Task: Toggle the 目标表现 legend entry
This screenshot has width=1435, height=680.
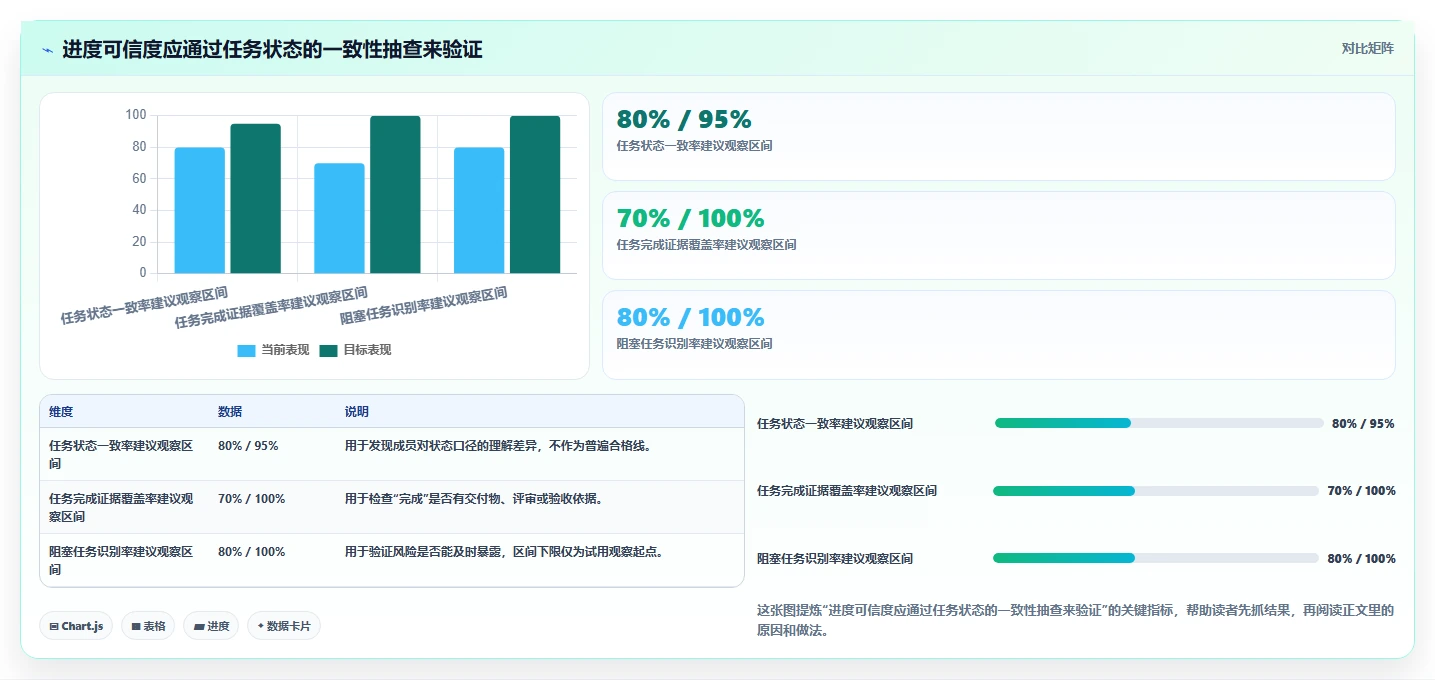Action: [355, 350]
